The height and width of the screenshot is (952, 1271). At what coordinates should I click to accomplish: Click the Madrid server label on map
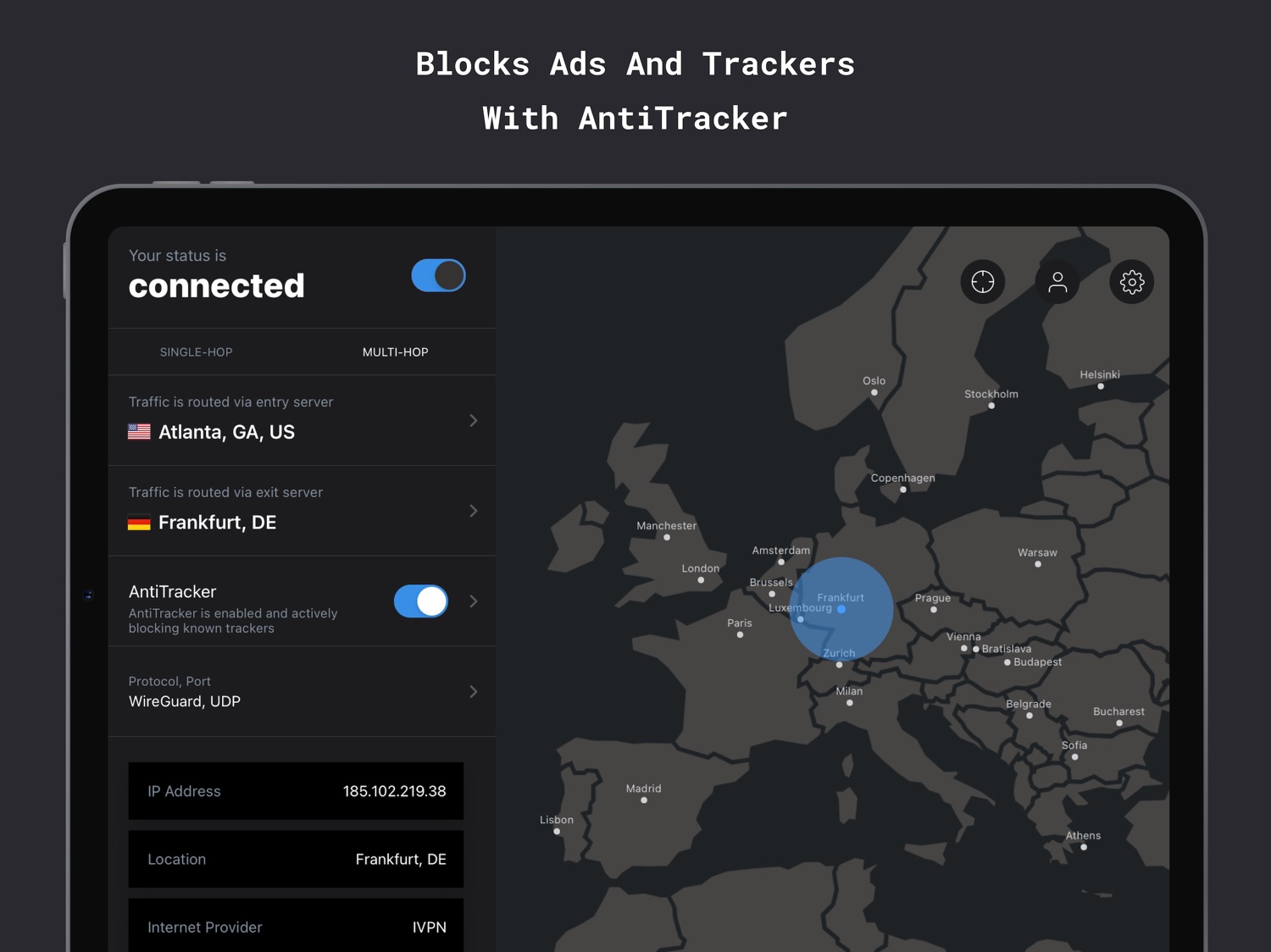pos(644,789)
